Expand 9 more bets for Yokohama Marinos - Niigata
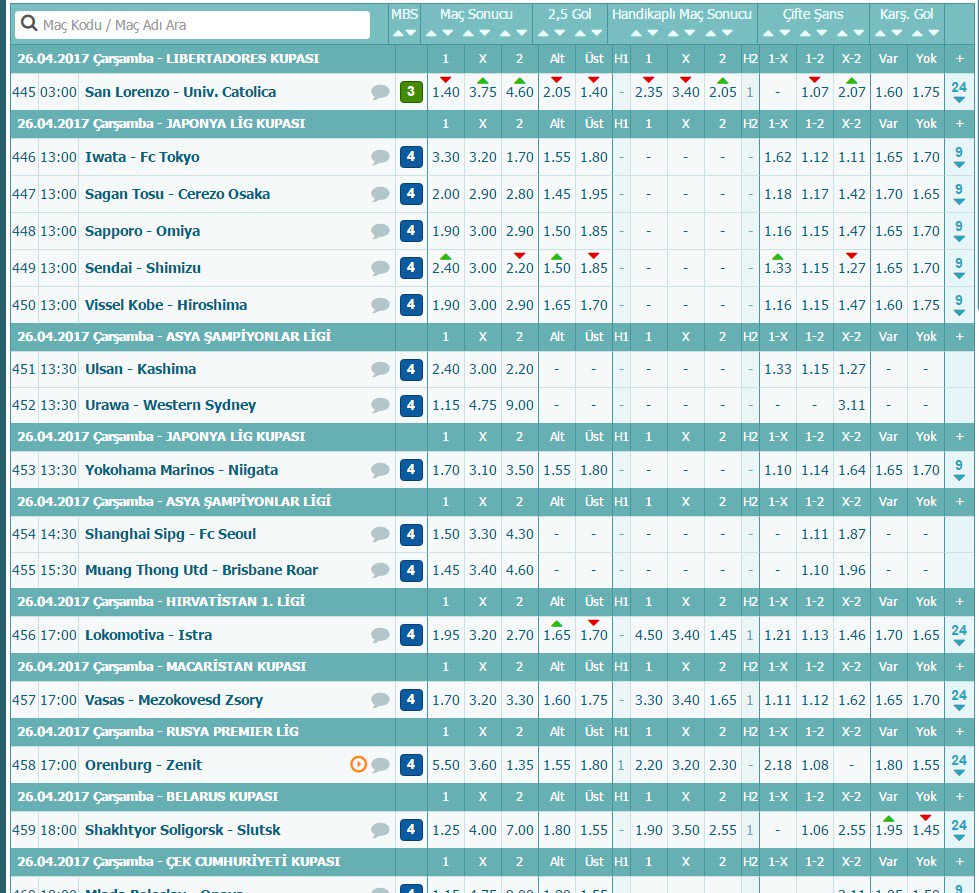Image resolution: width=979 pixels, height=893 pixels. click(x=959, y=470)
